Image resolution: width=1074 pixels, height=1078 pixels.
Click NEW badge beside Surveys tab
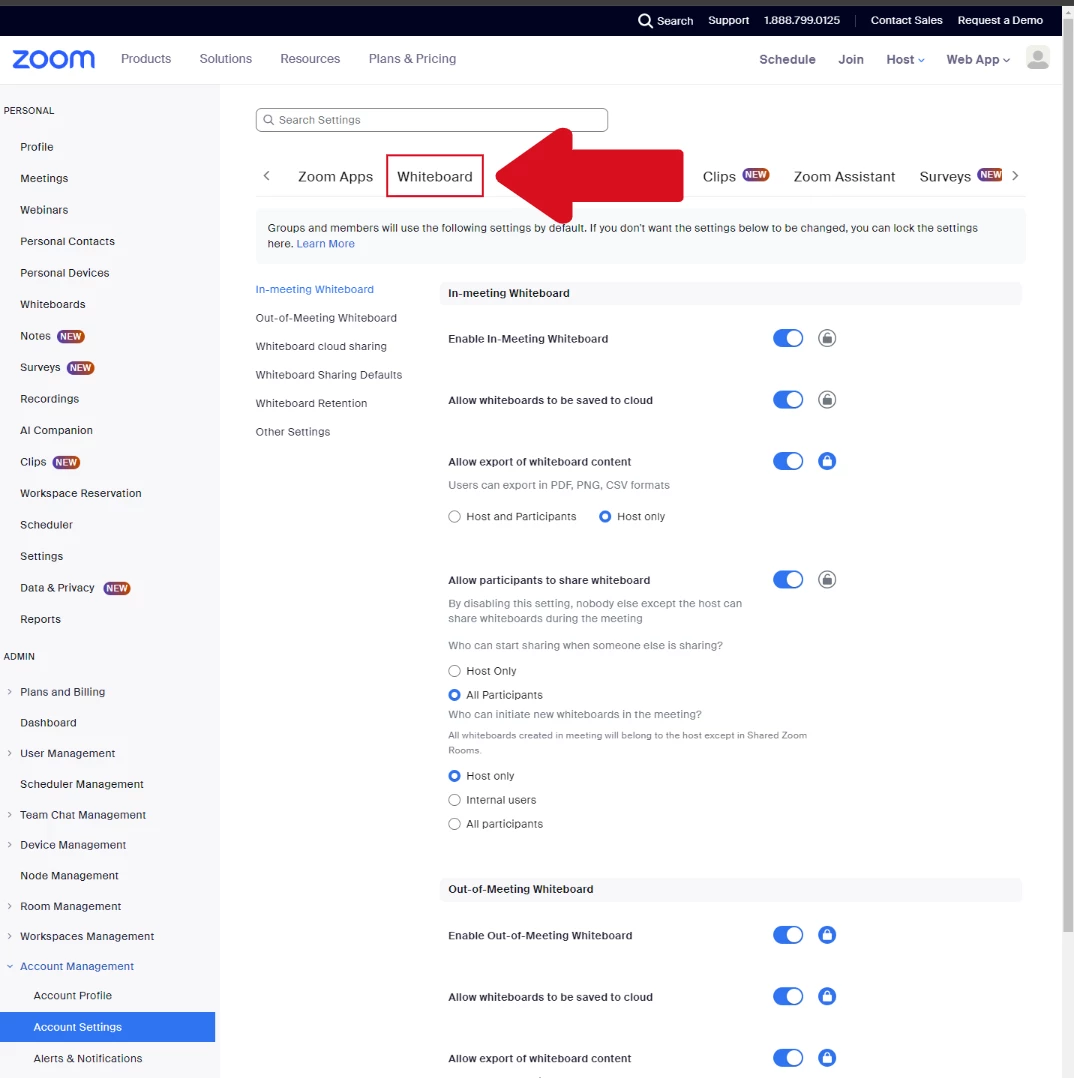(x=990, y=175)
